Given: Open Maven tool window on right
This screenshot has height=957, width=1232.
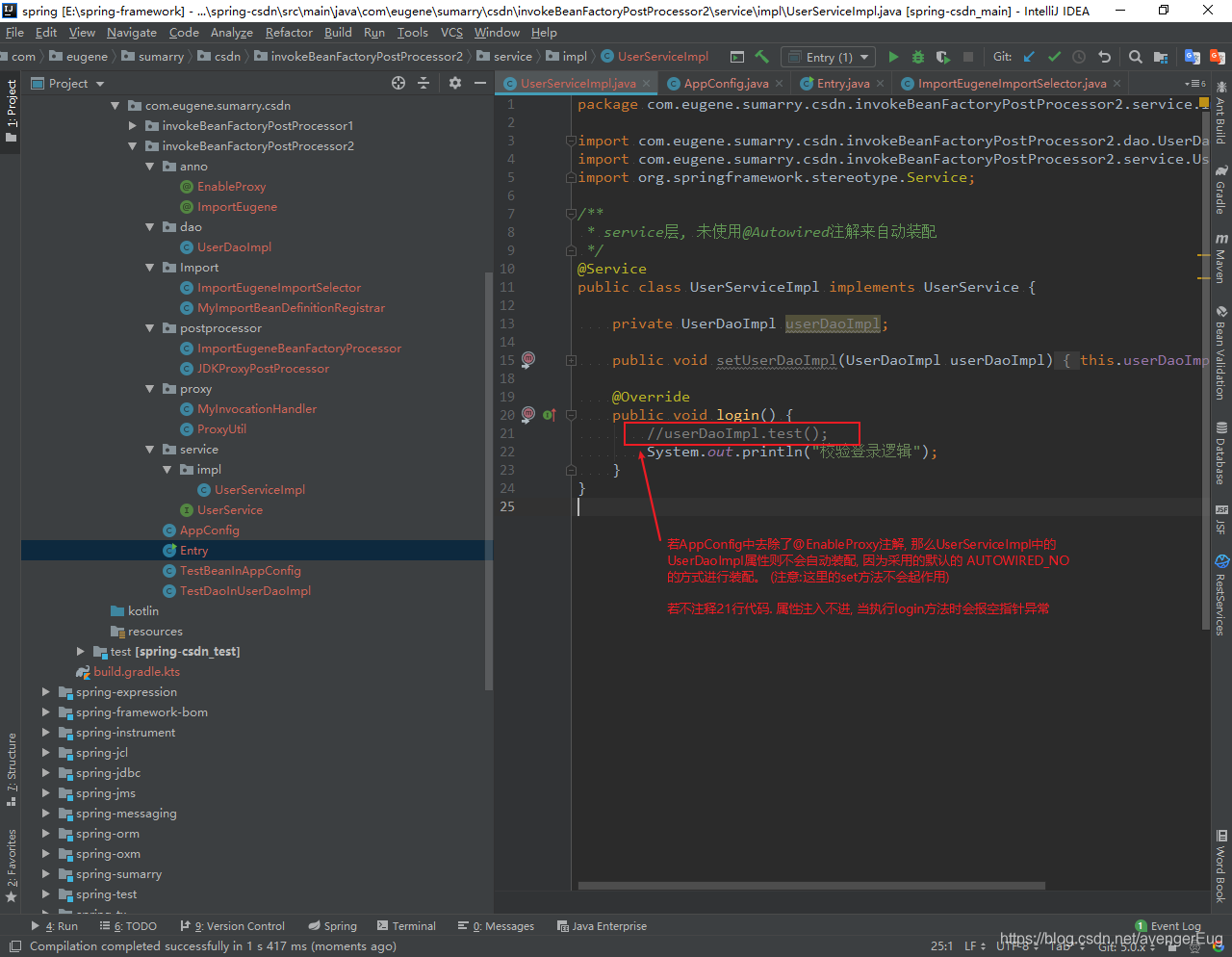Looking at the screenshot, I should 1221,258.
